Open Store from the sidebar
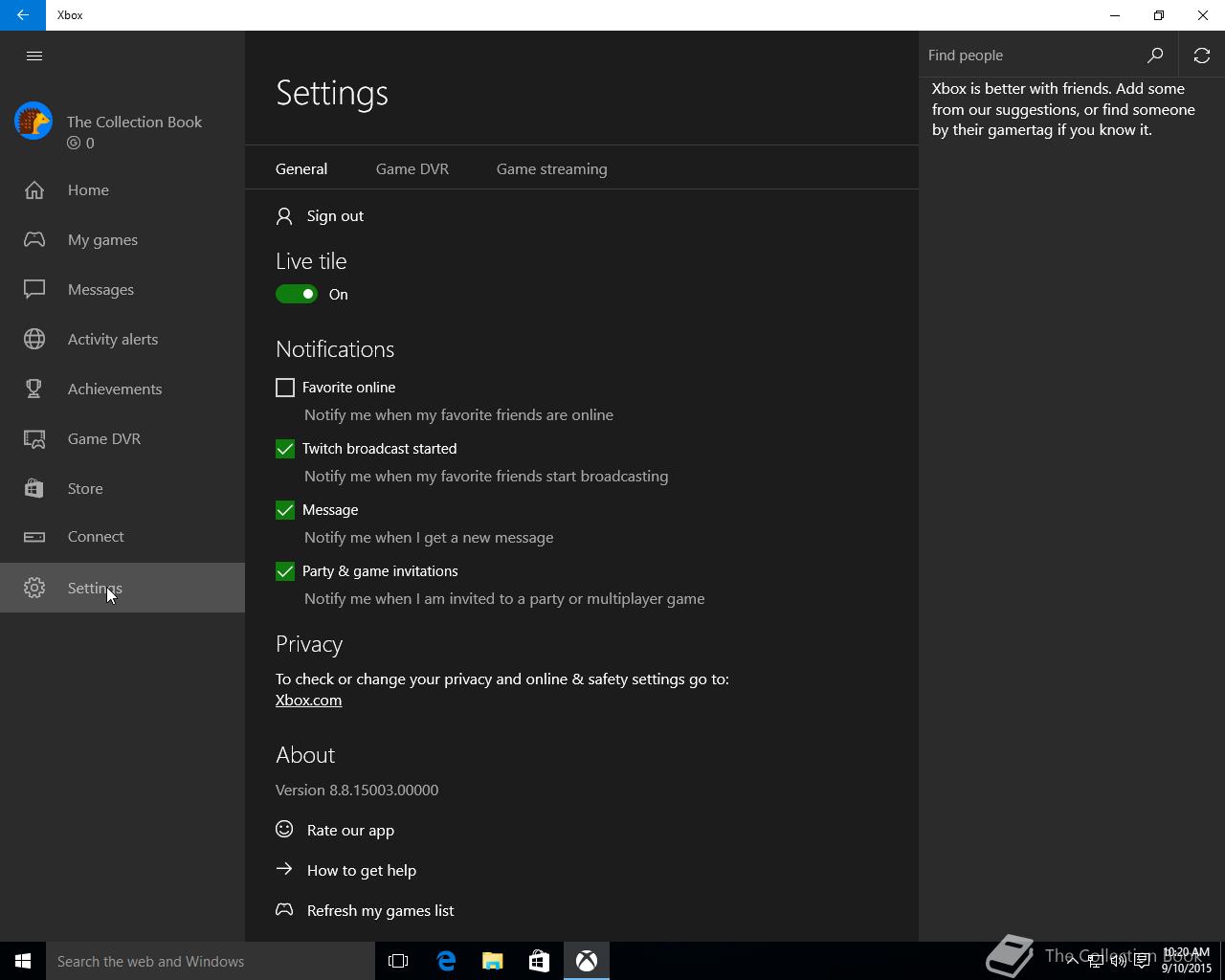 point(122,488)
